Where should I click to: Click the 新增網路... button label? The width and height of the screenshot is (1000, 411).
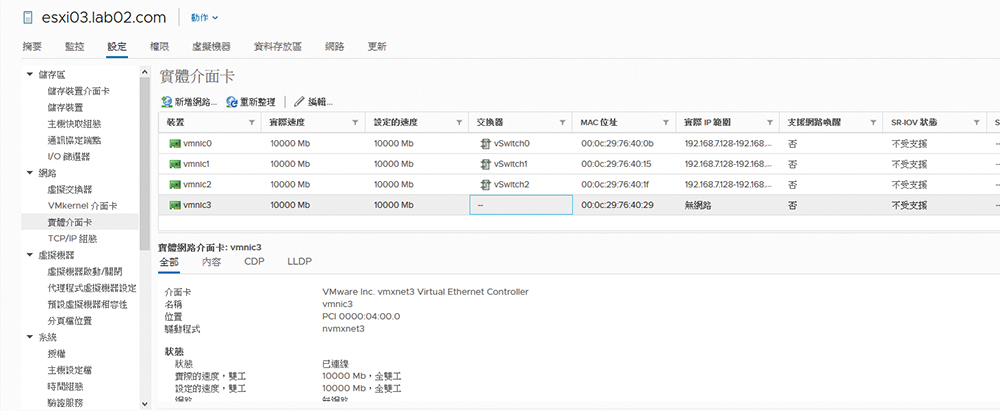(x=196, y=102)
